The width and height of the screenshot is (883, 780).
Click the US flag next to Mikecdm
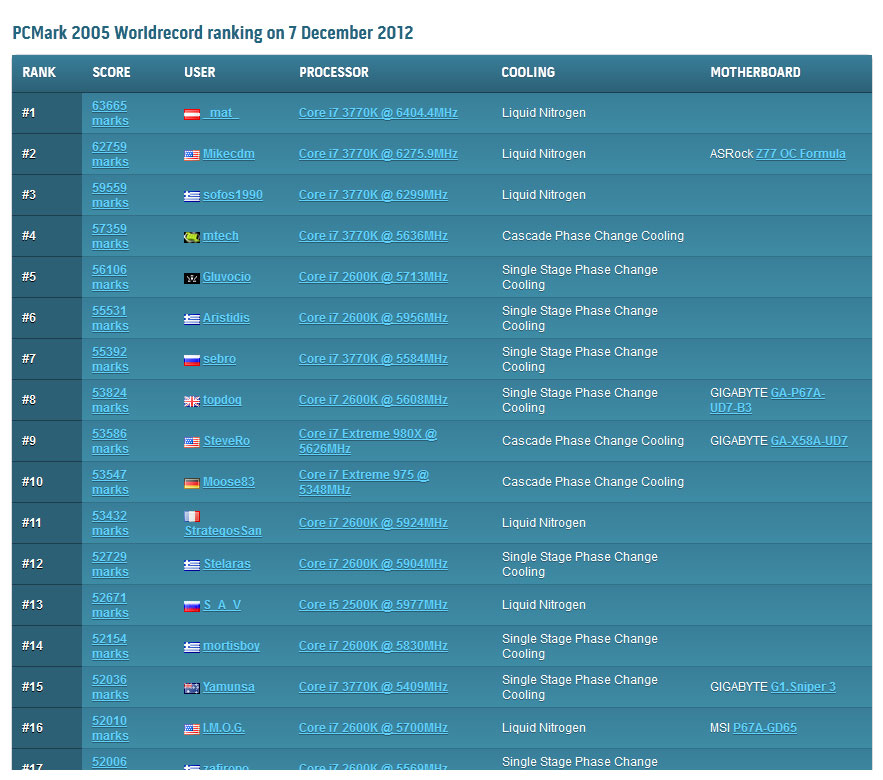(x=192, y=155)
